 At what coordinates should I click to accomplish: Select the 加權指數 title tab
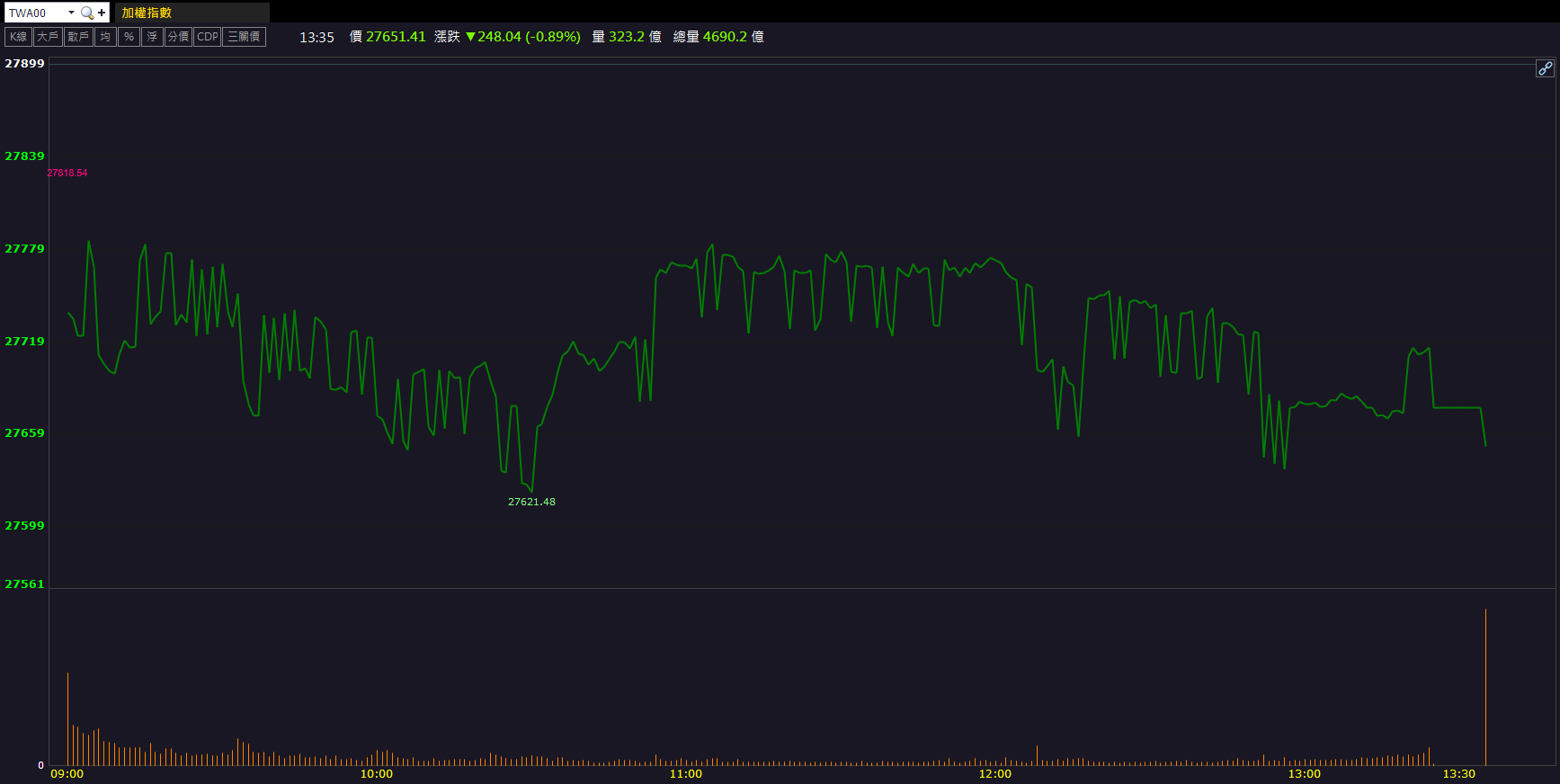147,13
